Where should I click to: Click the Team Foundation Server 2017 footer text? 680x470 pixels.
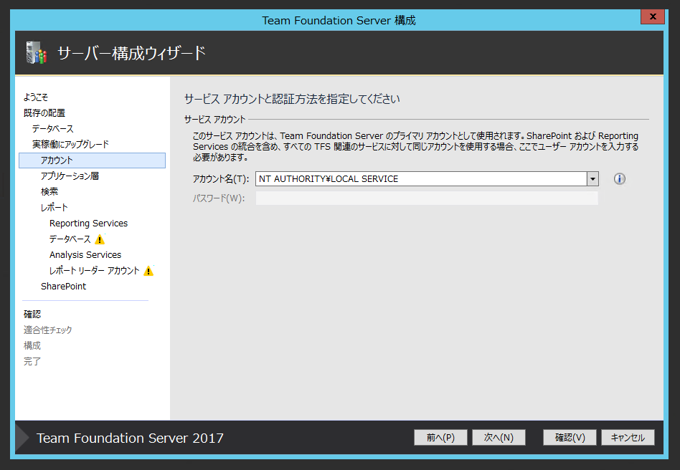(130, 438)
